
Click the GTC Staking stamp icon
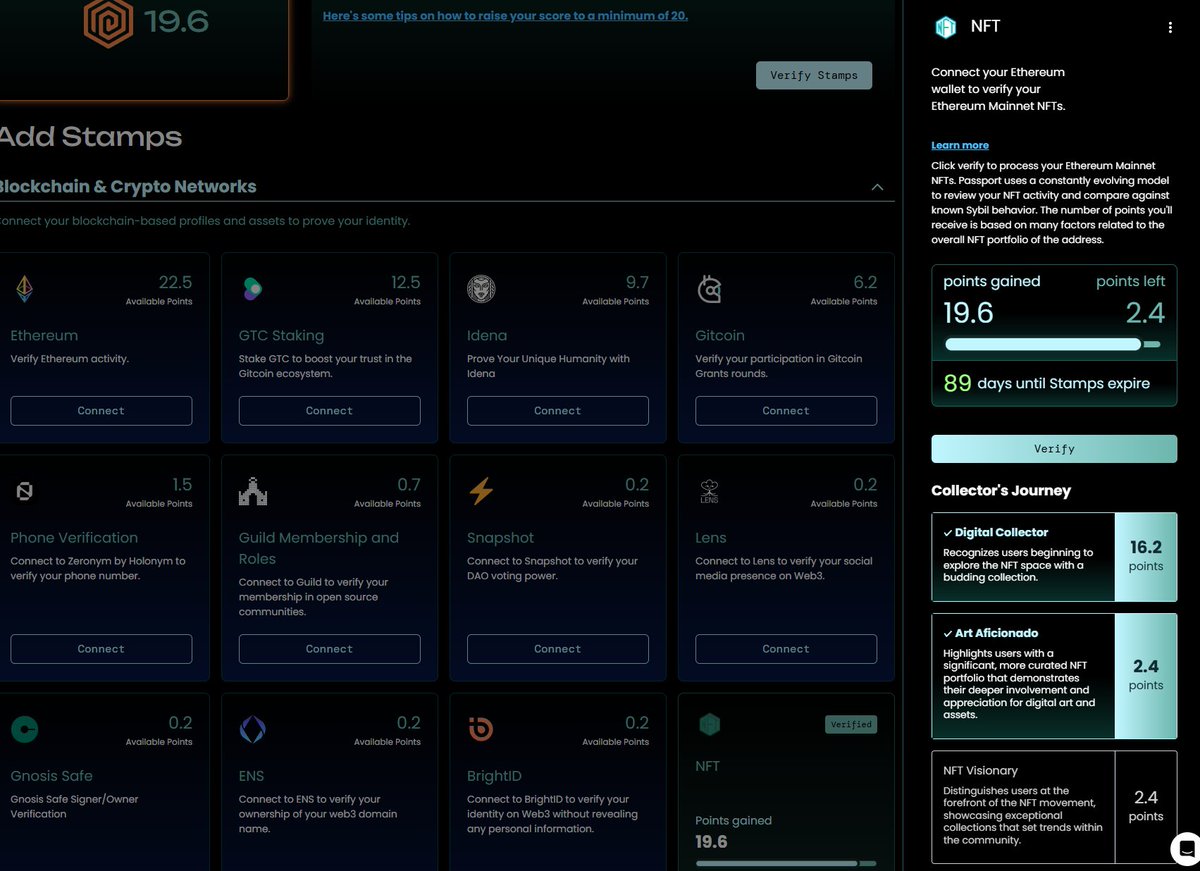[252, 290]
